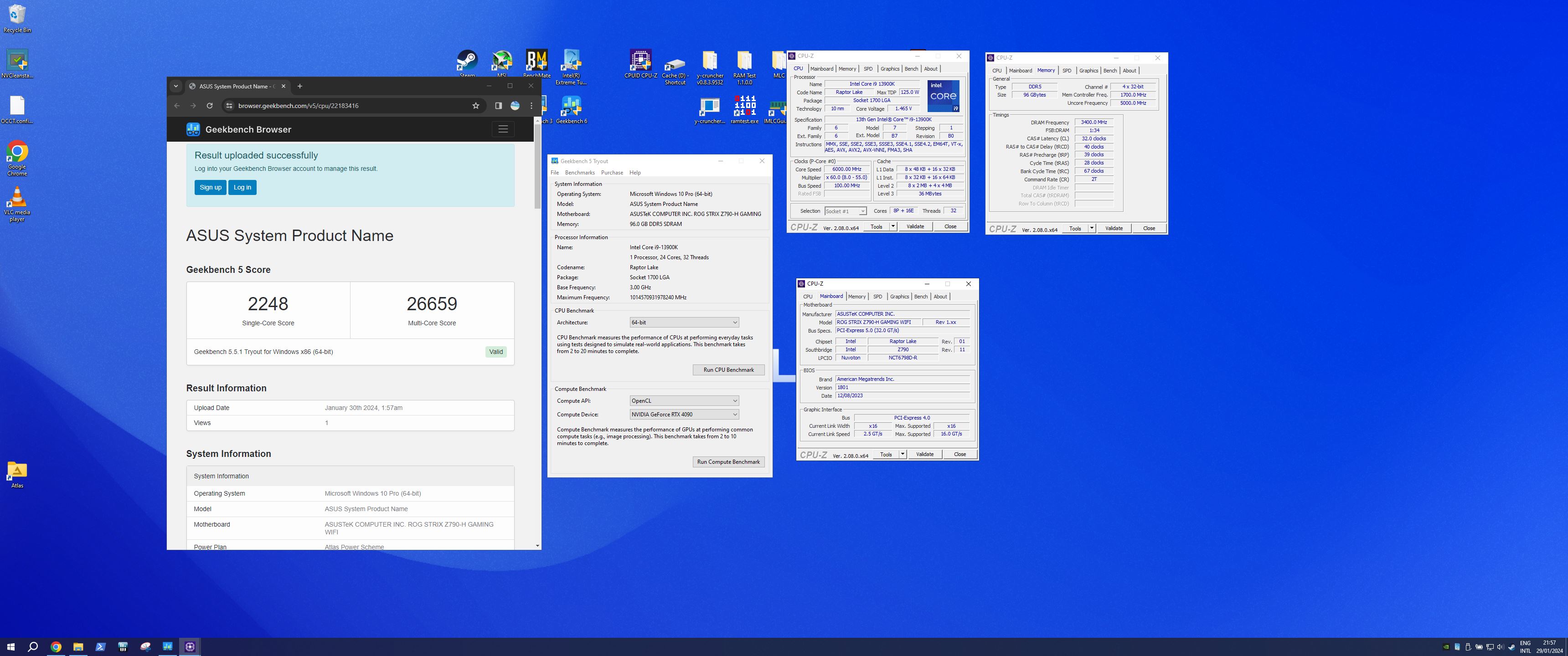Open the Windows Start menu
This screenshot has height=656, width=1568.
[x=10, y=647]
